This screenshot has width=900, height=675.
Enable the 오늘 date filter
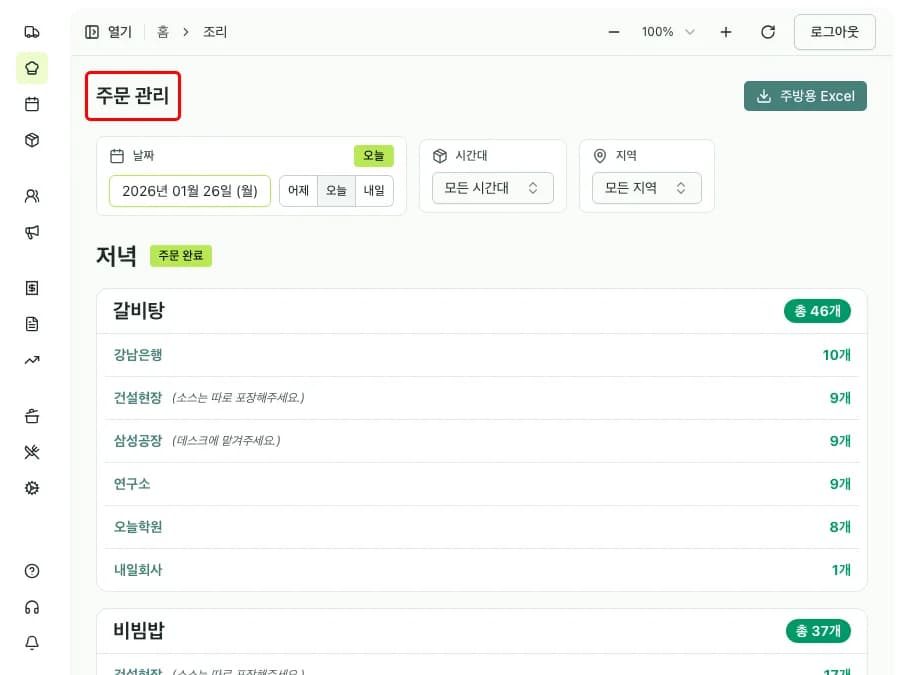(336, 190)
